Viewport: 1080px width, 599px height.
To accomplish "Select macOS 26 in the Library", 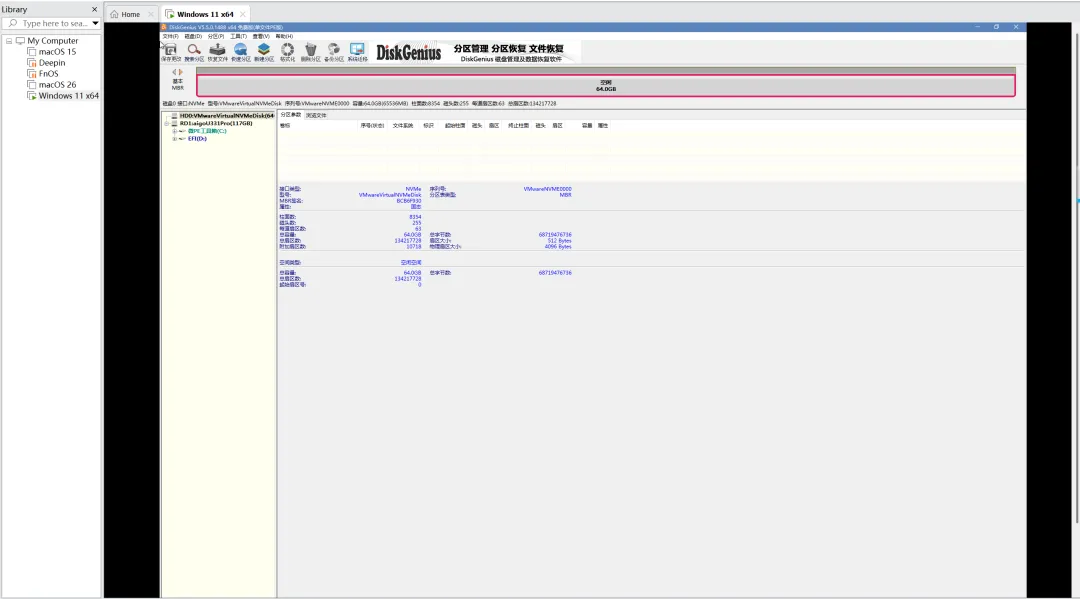I will tap(57, 85).
